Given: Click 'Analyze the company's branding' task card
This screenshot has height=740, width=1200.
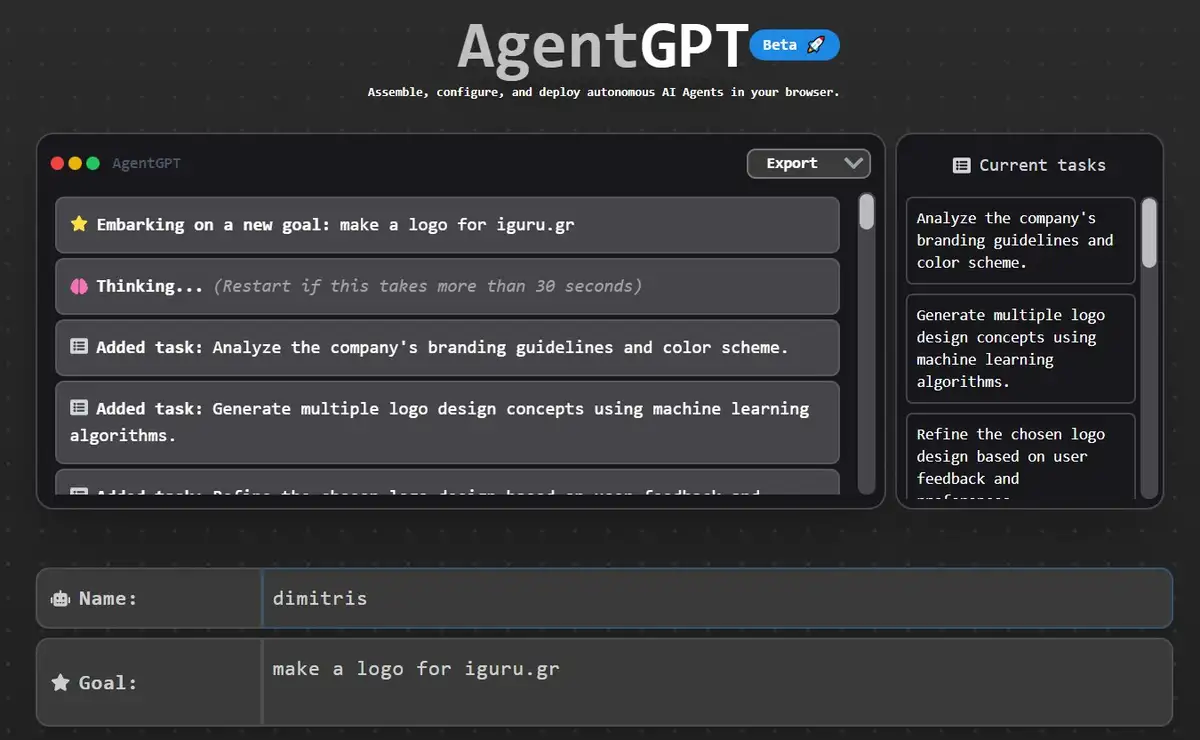Looking at the screenshot, I should pyautogui.click(x=1021, y=240).
